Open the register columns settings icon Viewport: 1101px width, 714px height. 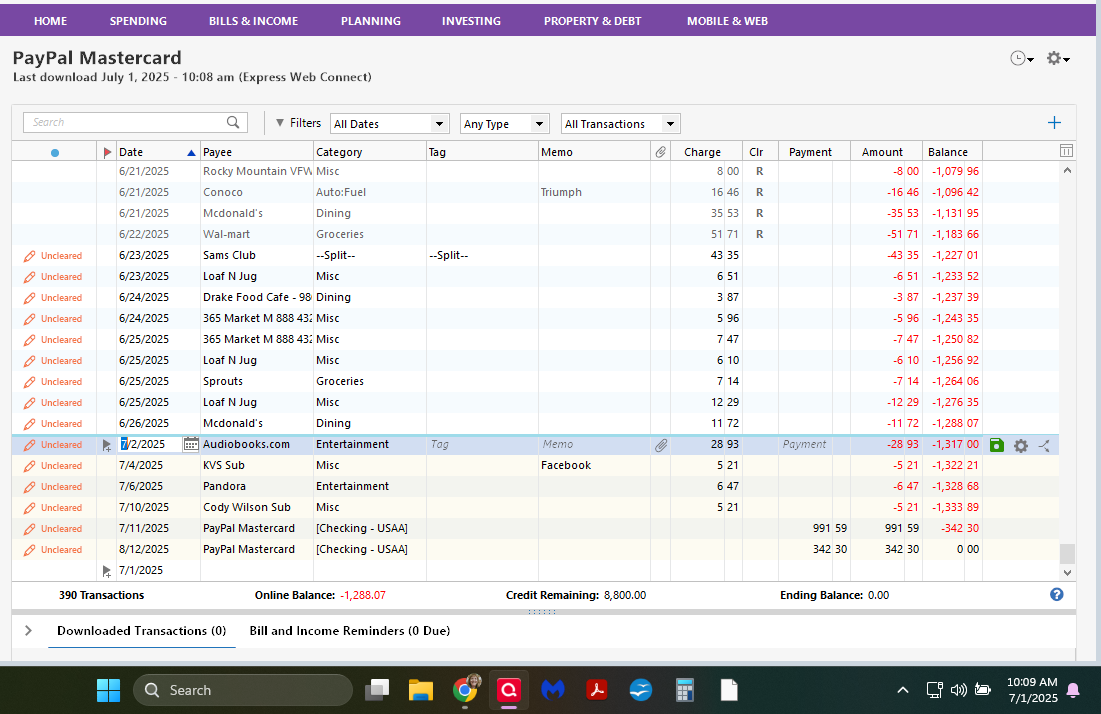[x=1066, y=152]
